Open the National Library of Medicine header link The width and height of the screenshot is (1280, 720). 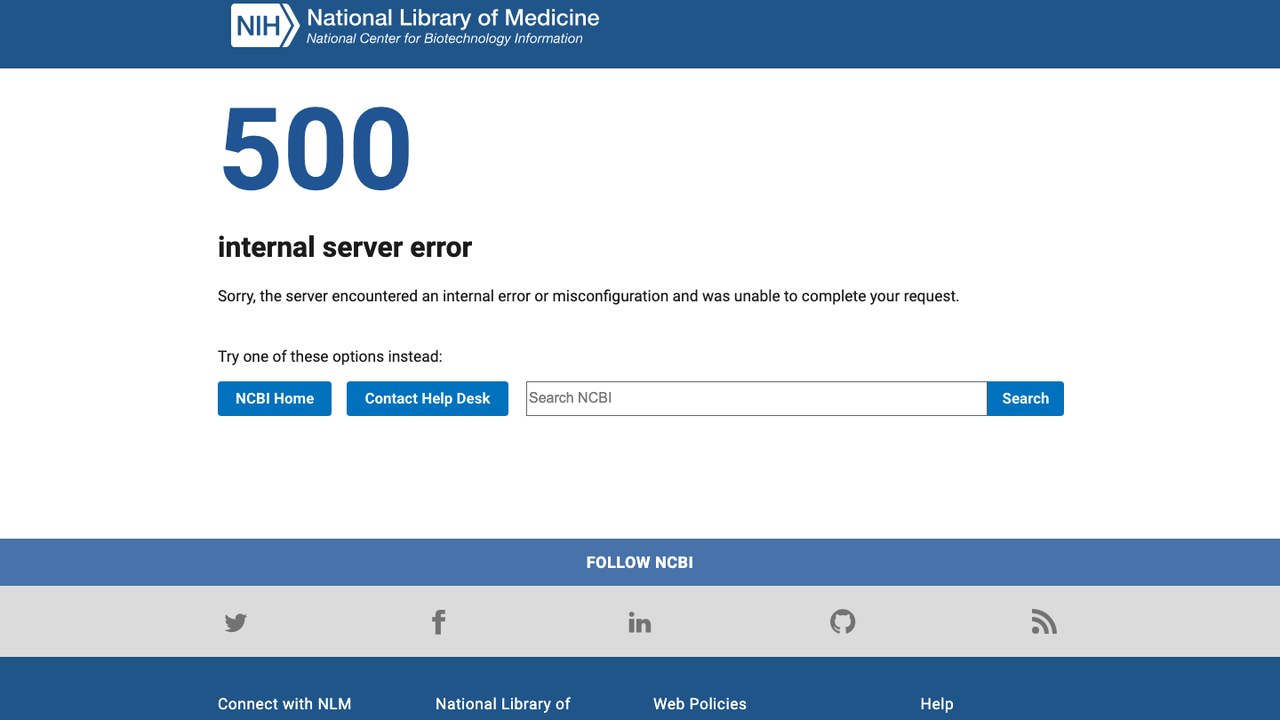(x=453, y=17)
